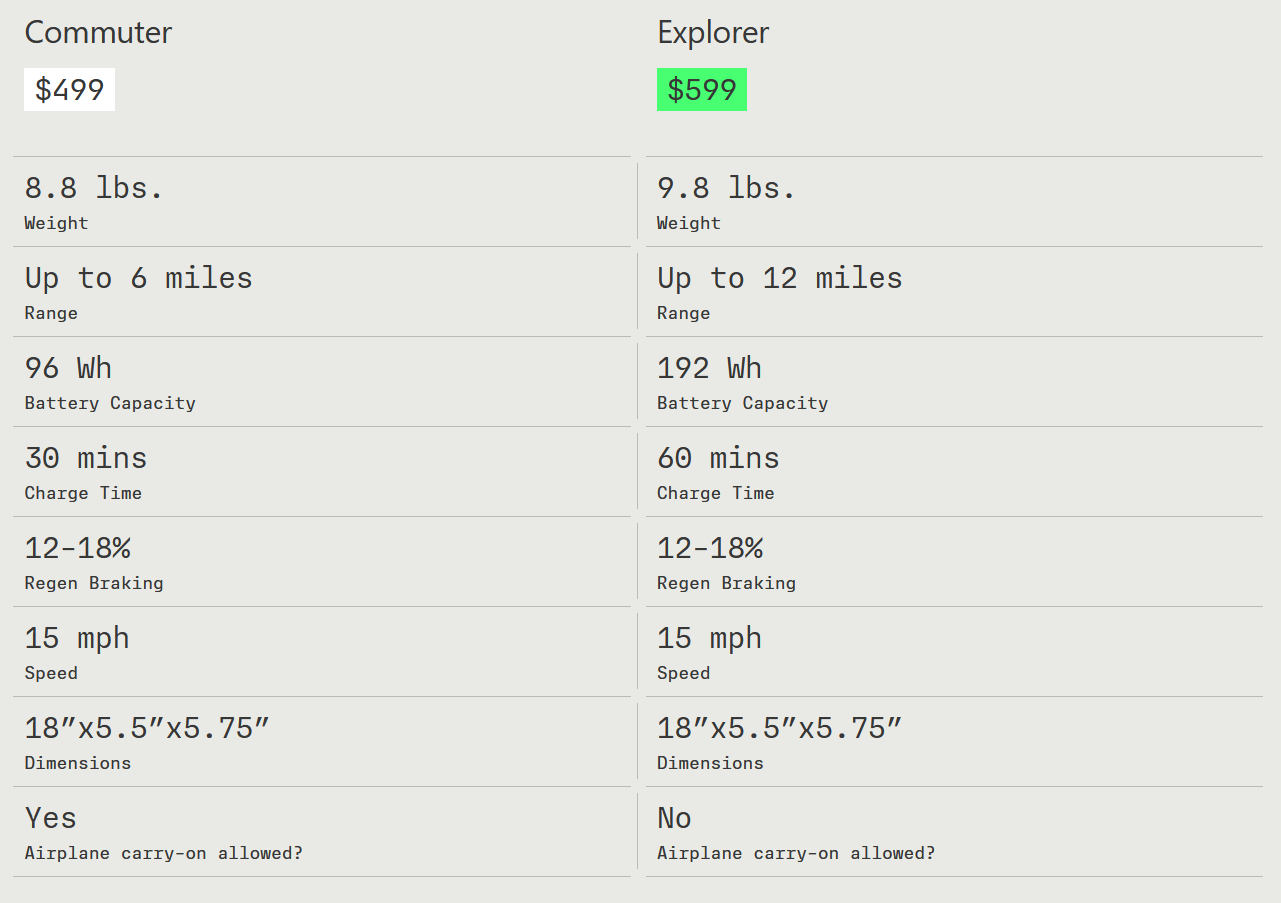Click the Explorer's Regen Braking label
This screenshot has height=903, width=1281.
[726, 583]
